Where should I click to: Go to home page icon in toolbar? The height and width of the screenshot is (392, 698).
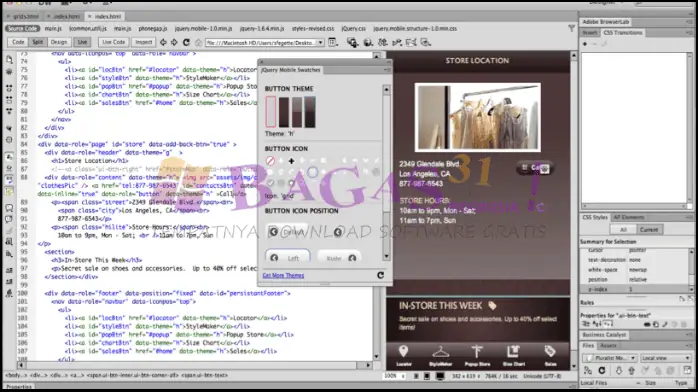coord(199,43)
